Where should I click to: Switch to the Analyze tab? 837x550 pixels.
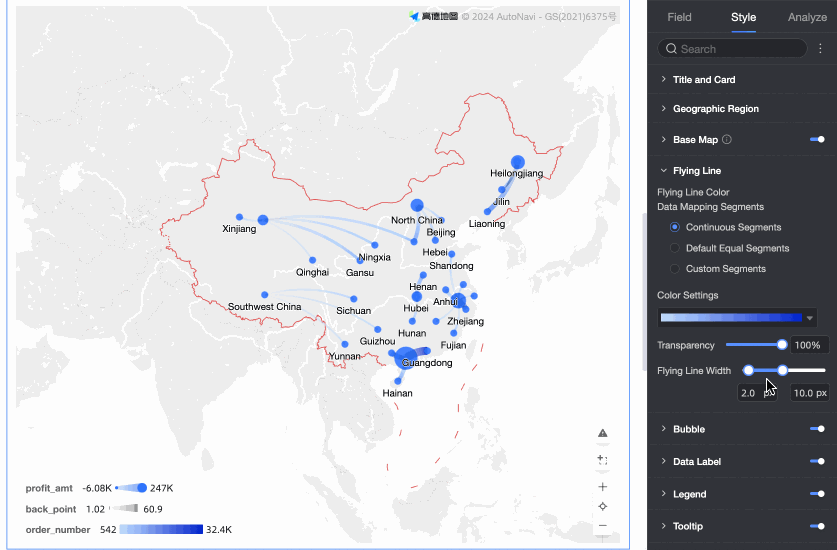coord(807,17)
